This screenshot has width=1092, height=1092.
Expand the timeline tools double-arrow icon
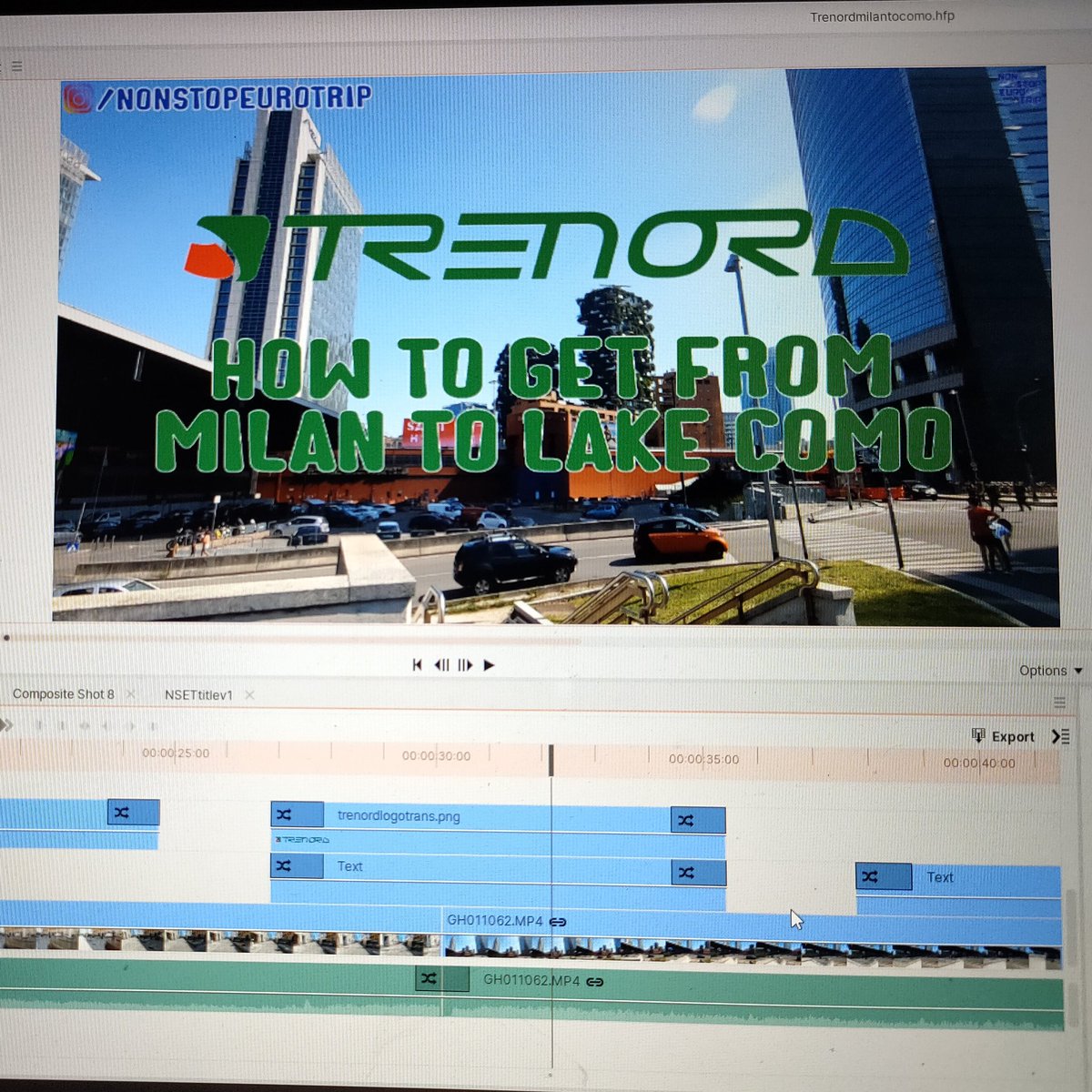6,725
